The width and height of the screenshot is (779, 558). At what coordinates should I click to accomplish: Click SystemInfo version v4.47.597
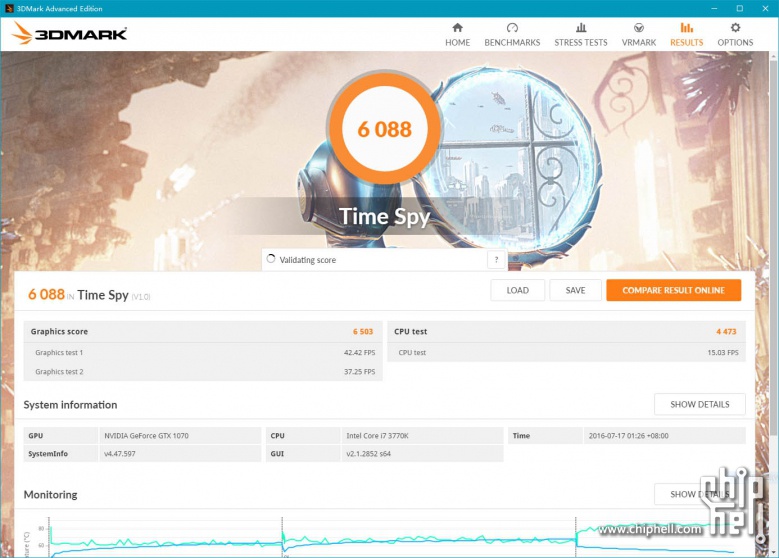(119, 454)
